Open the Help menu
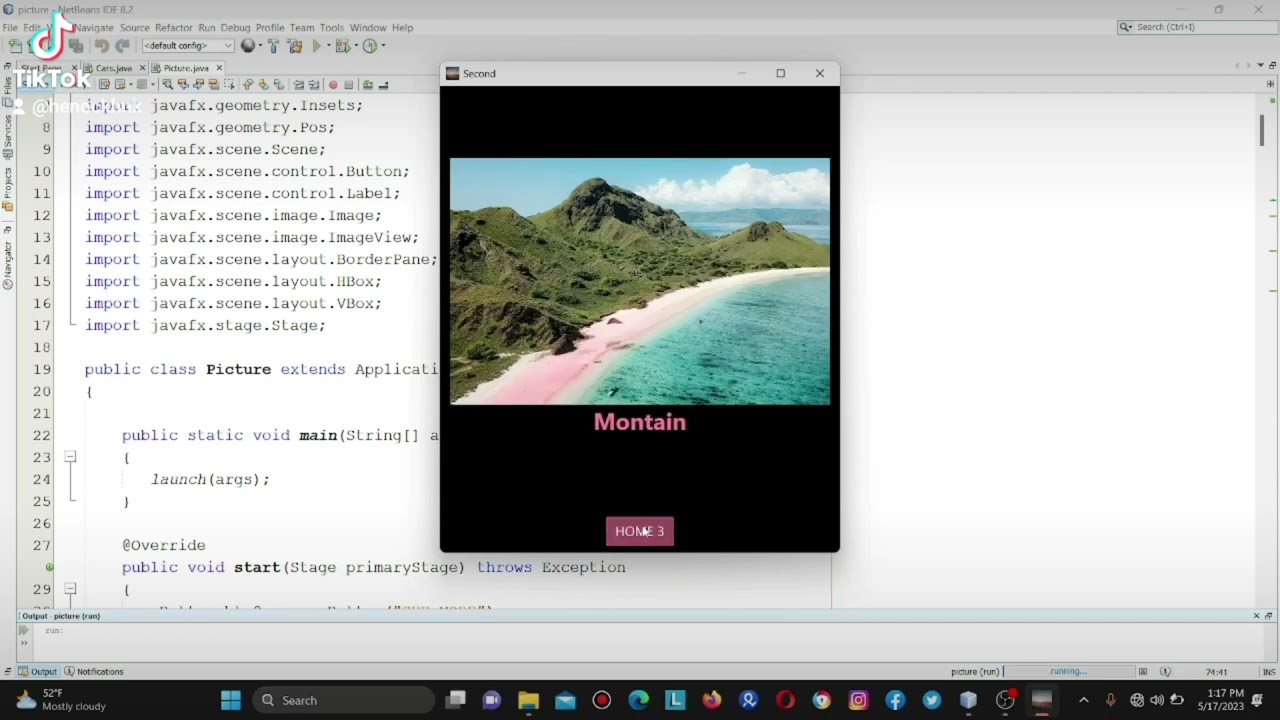Image resolution: width=1280 pixels, height=720 pixels. point(403,28)
